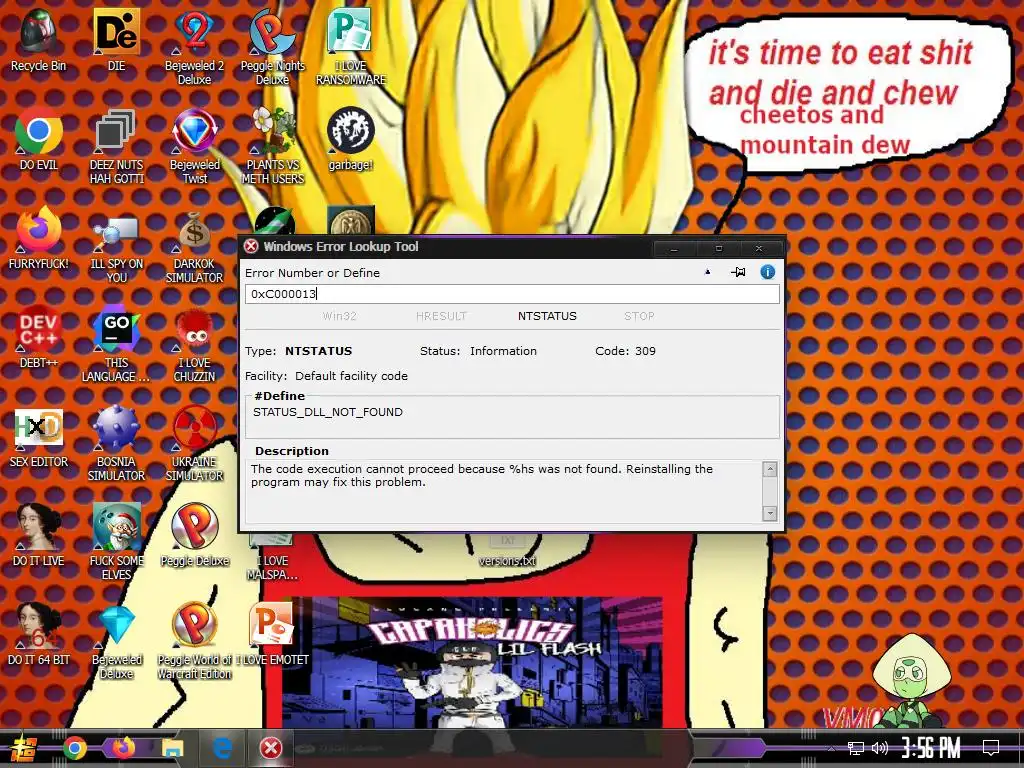Viewport: 1024px width, 768px height.
Task: Select the NTSTATUS tab
Action: pyautogui.click(x=547, y=316)
